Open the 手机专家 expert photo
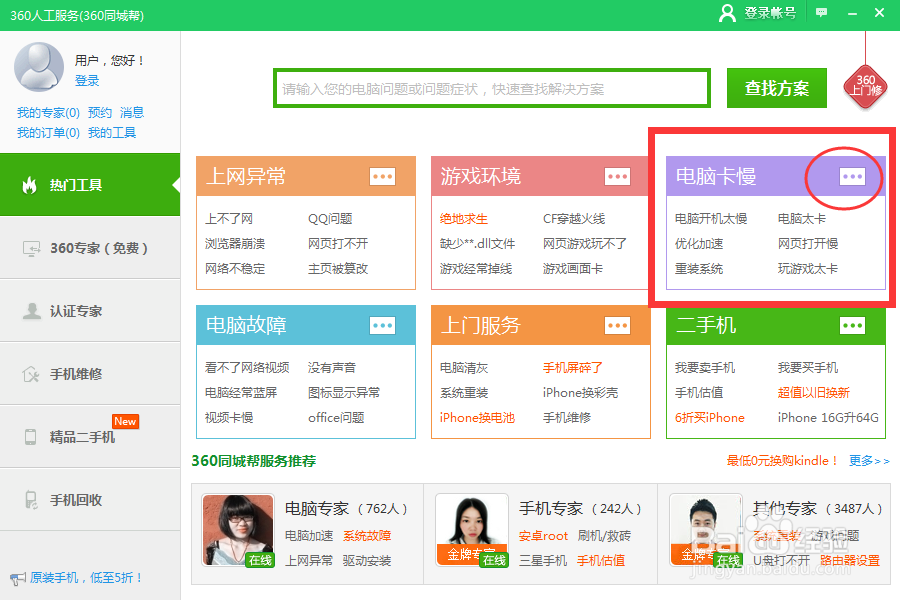The height and width of the screenshot is (600, 900). (x=472, y=530)
